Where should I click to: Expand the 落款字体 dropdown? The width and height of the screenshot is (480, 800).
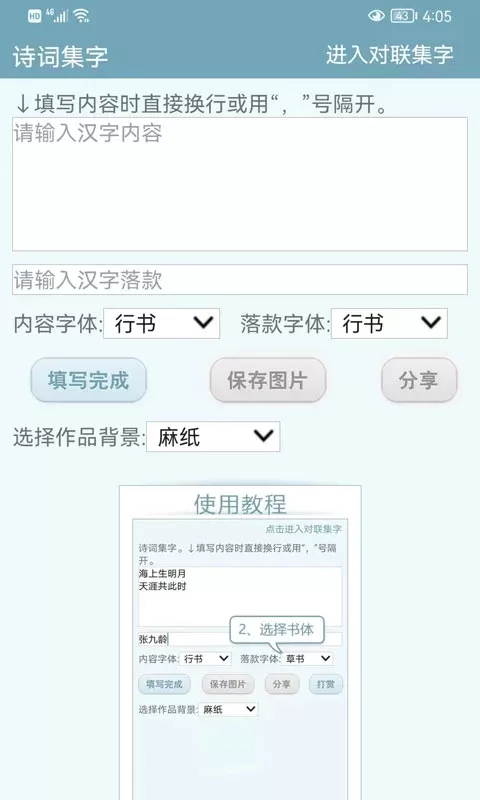click(389, 323)
